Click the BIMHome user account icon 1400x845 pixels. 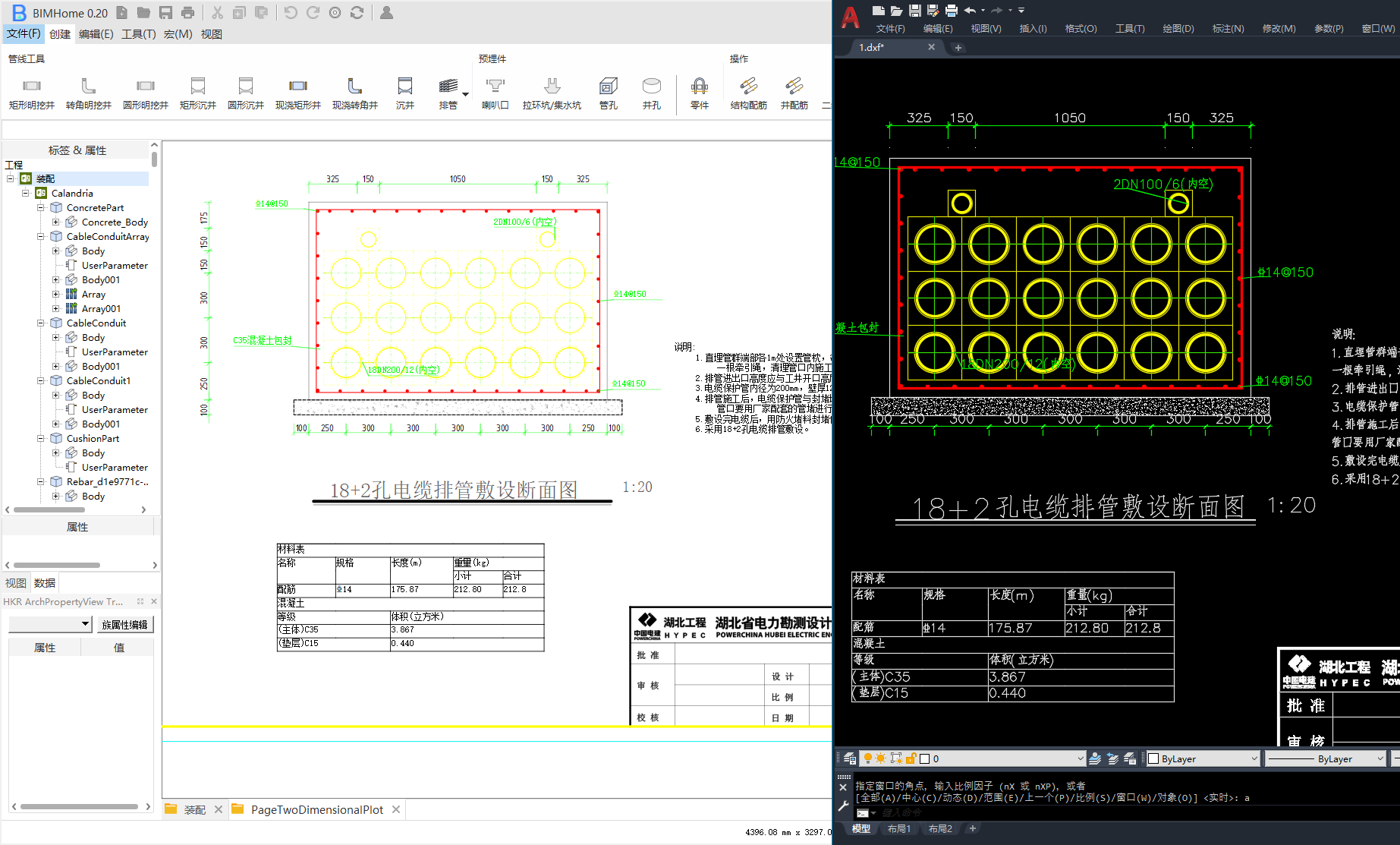click(x=386, y=13)
